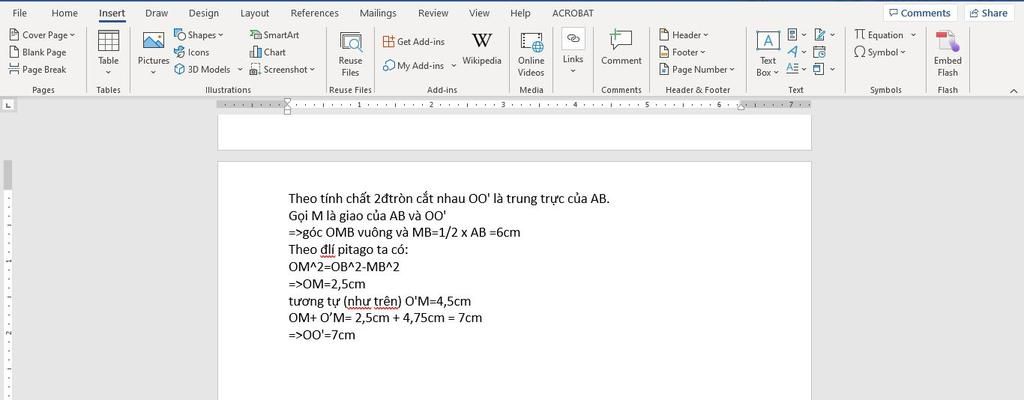Screen dimensions: 1024x400
Task: Click the WordArt icon
Action: point(792,52)
